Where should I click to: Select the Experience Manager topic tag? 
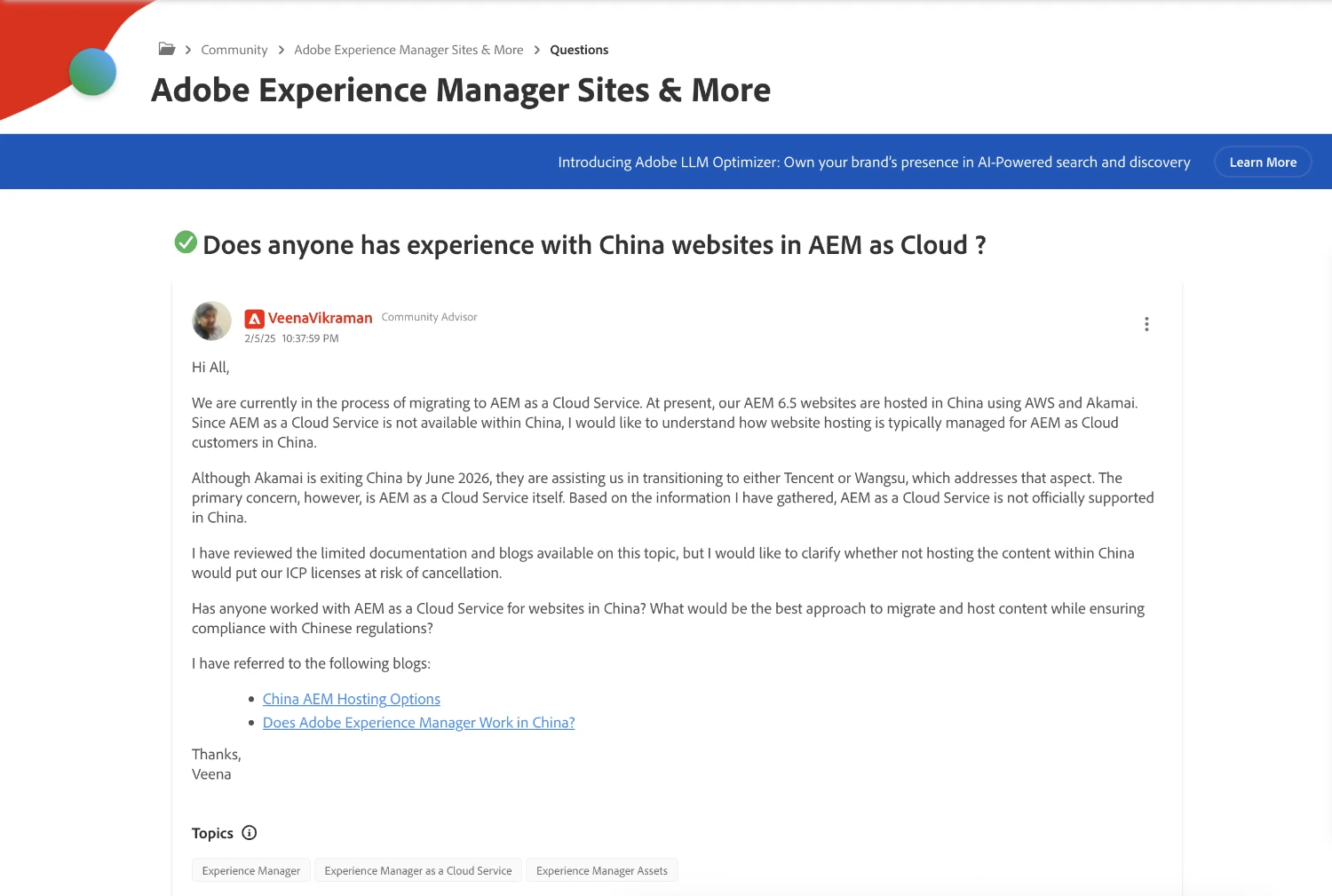tap(251, 870)
